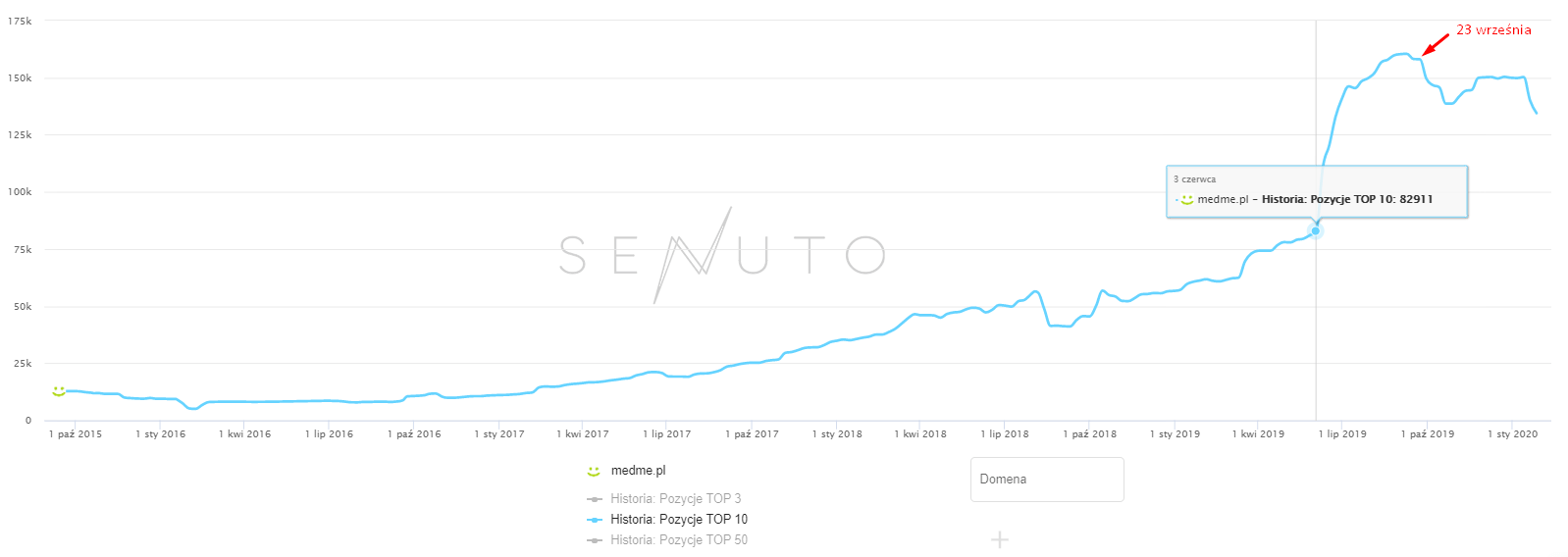Toggle the Historia: Pozycje TOP 3 series

[x=675, y=499]
